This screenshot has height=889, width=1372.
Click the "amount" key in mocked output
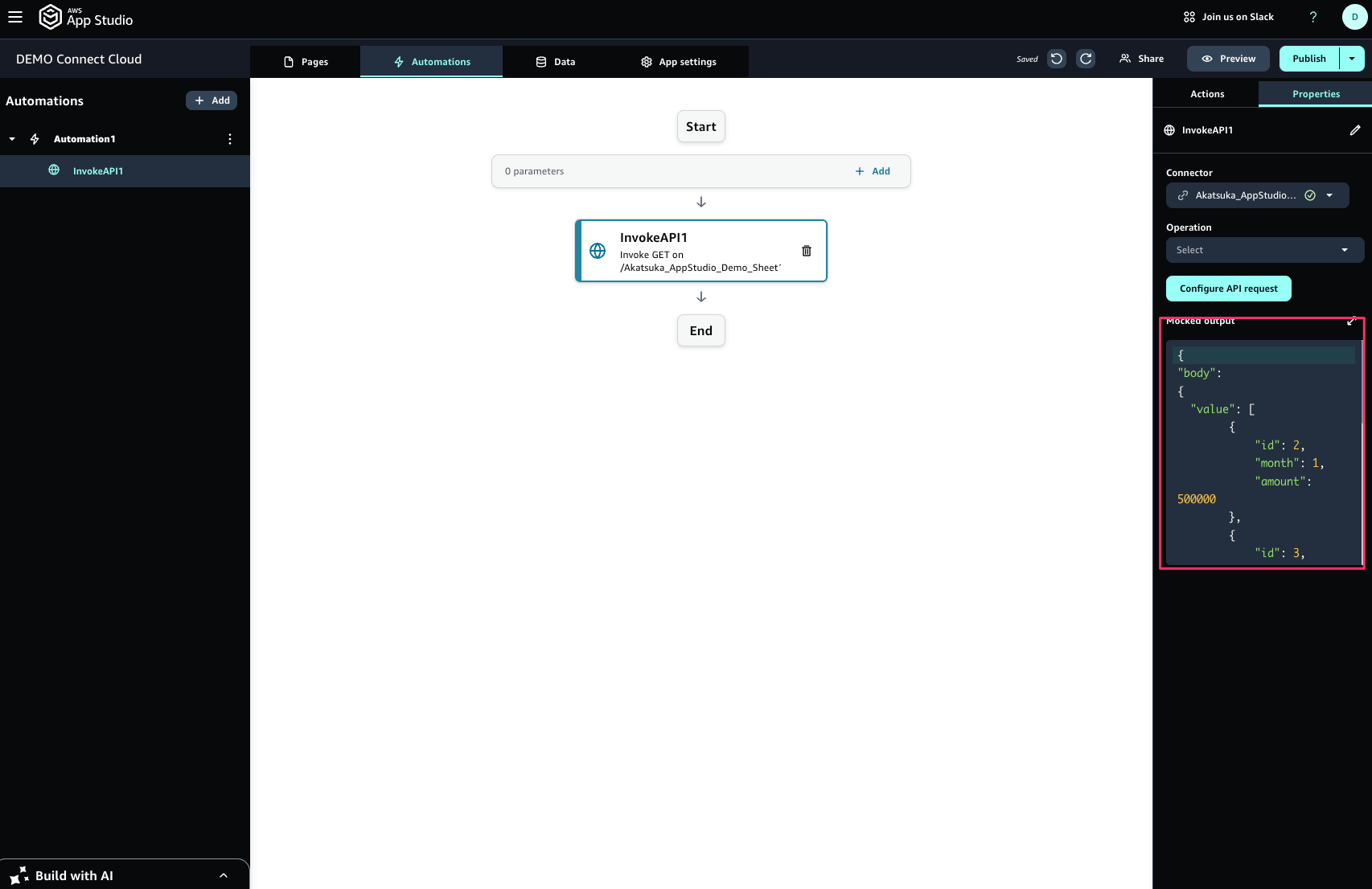coord(1280,481)
